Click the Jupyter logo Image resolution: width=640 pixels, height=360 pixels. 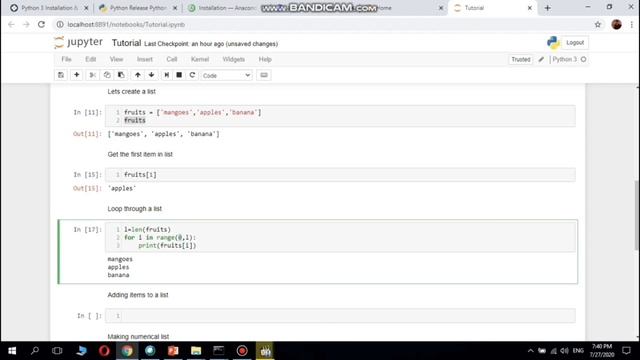(x=78, y=42)
